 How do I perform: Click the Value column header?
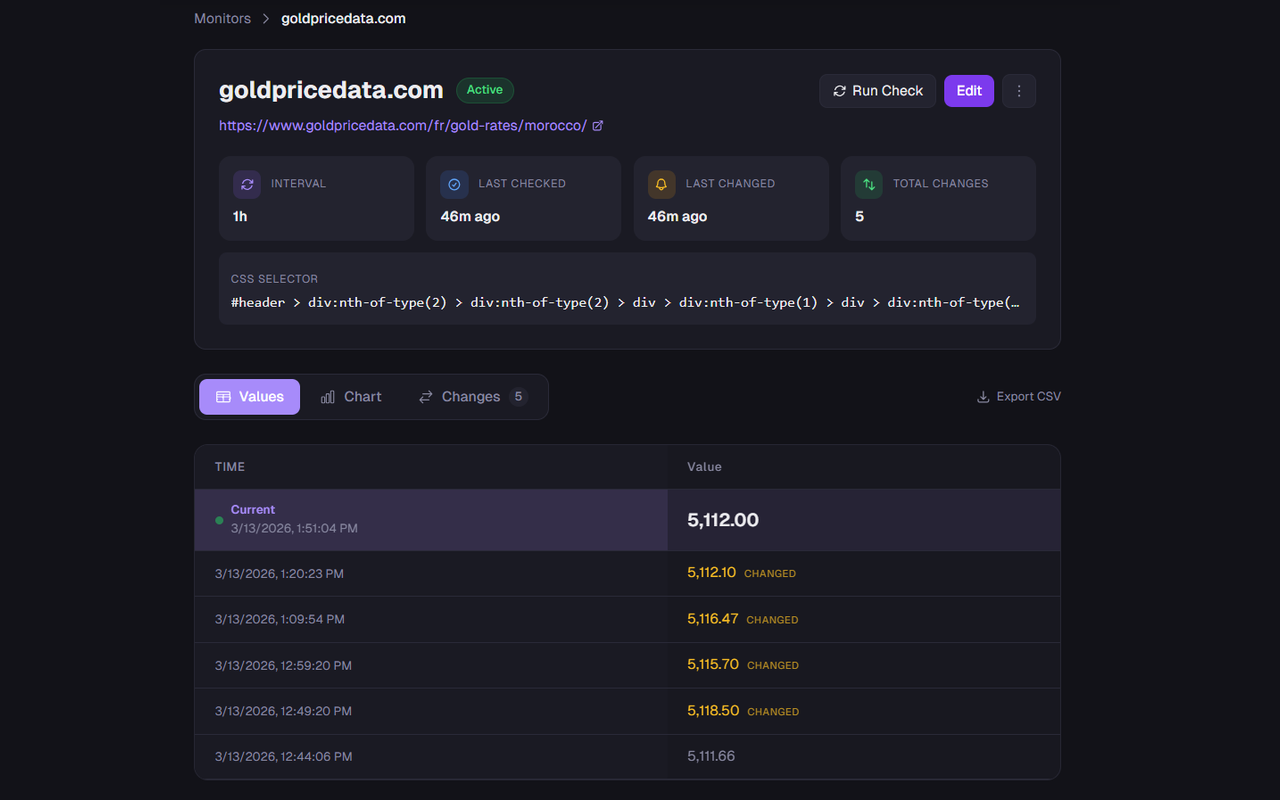(704, 467)
